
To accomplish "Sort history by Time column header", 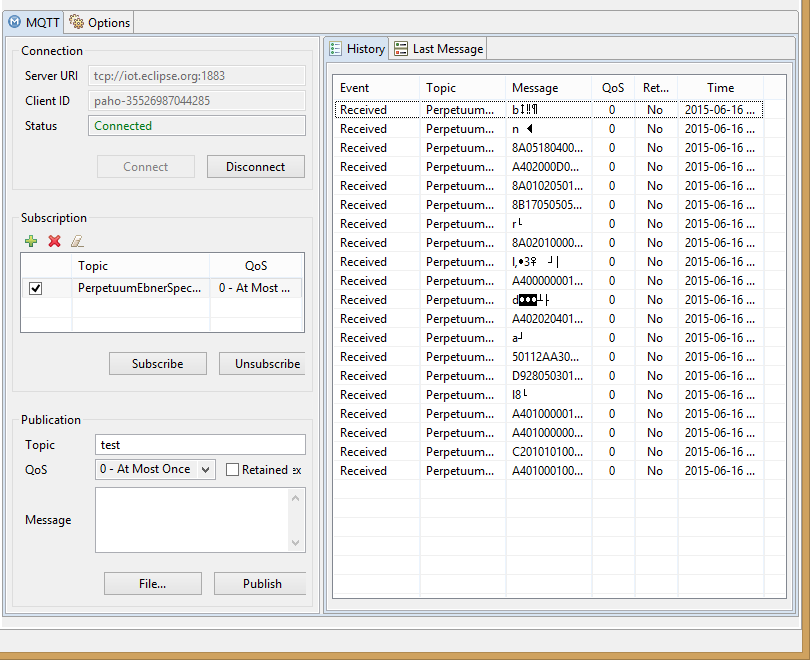I will pyautogui.click(x=721, y=88).
